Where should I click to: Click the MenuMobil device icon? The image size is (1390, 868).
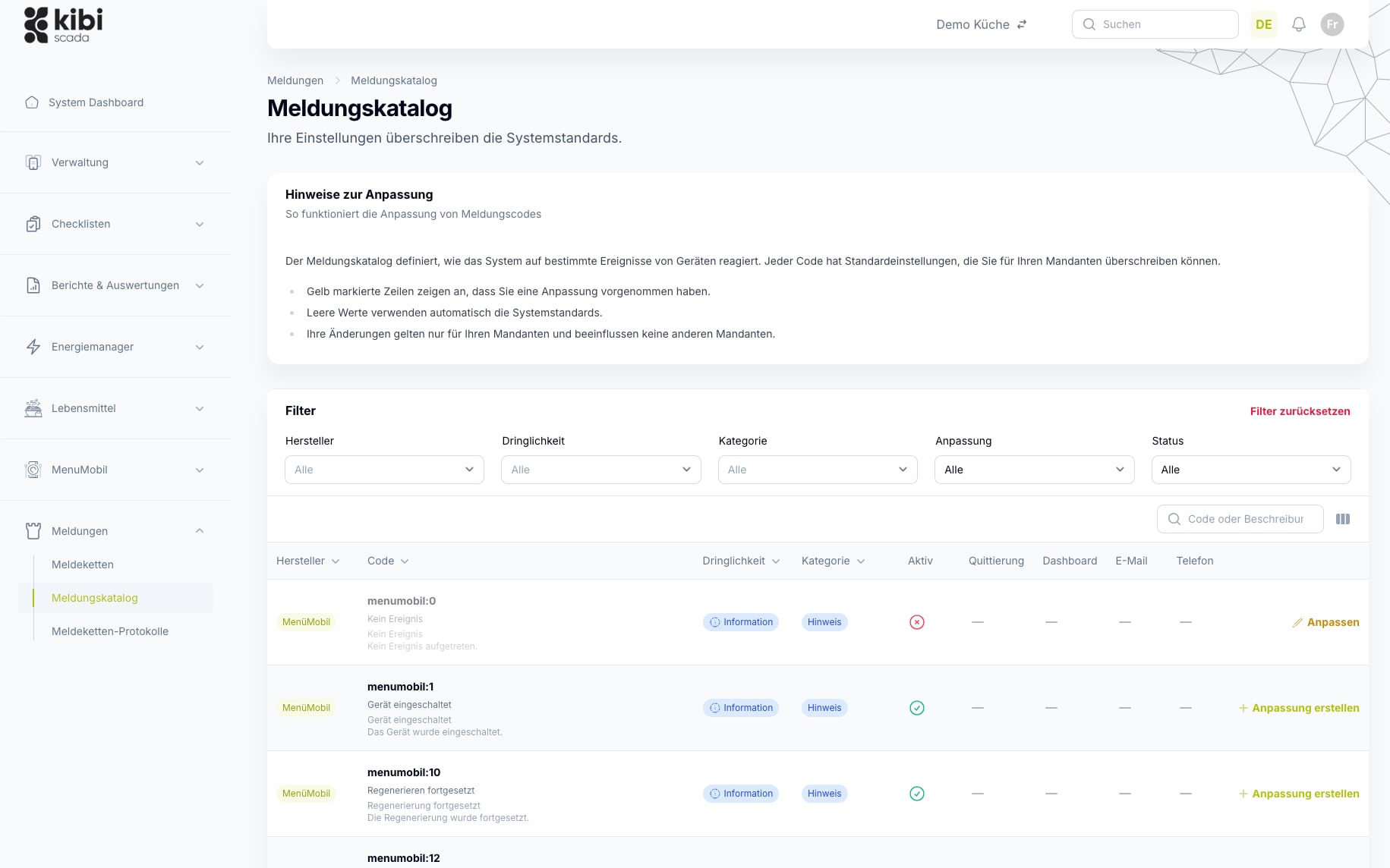(33, 470)
